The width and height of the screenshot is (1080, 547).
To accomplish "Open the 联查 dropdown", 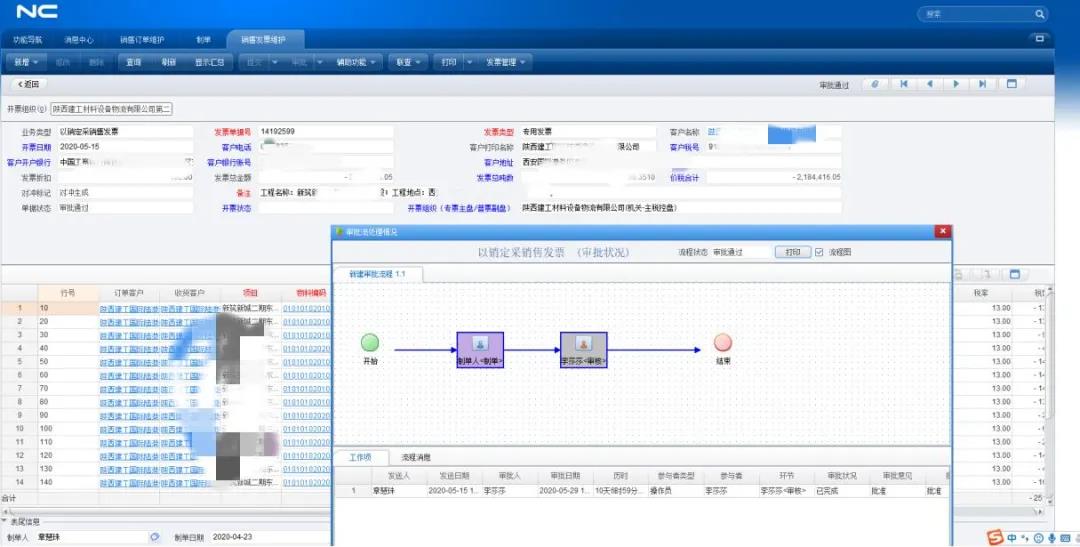I will pos(408,62).
